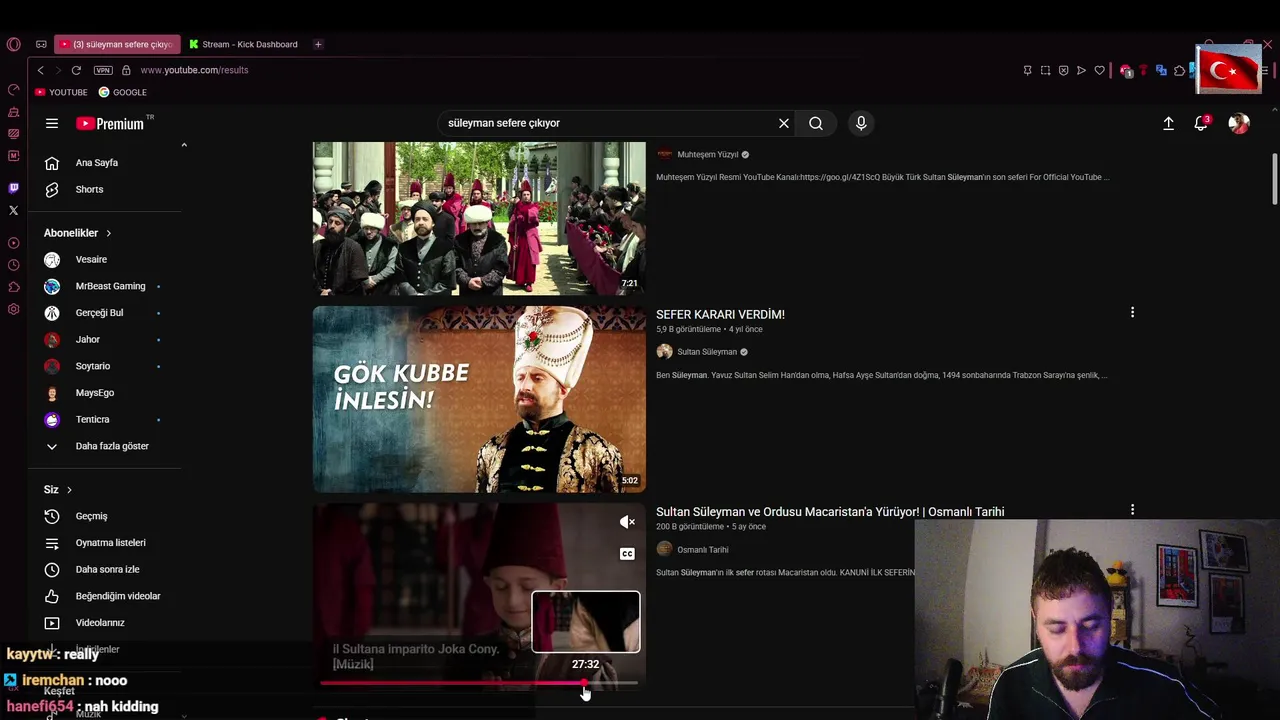Open the Player icon in Opera sidebar

(x=13, y=243)
